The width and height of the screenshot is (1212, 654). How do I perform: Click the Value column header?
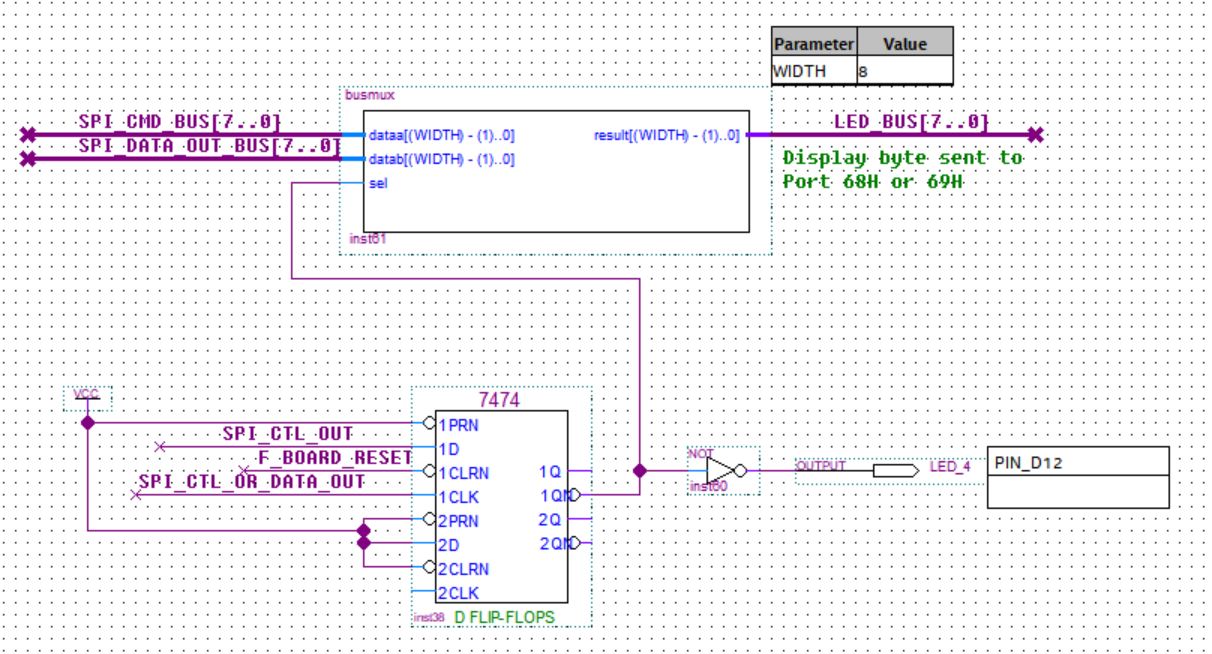(904, 44)
